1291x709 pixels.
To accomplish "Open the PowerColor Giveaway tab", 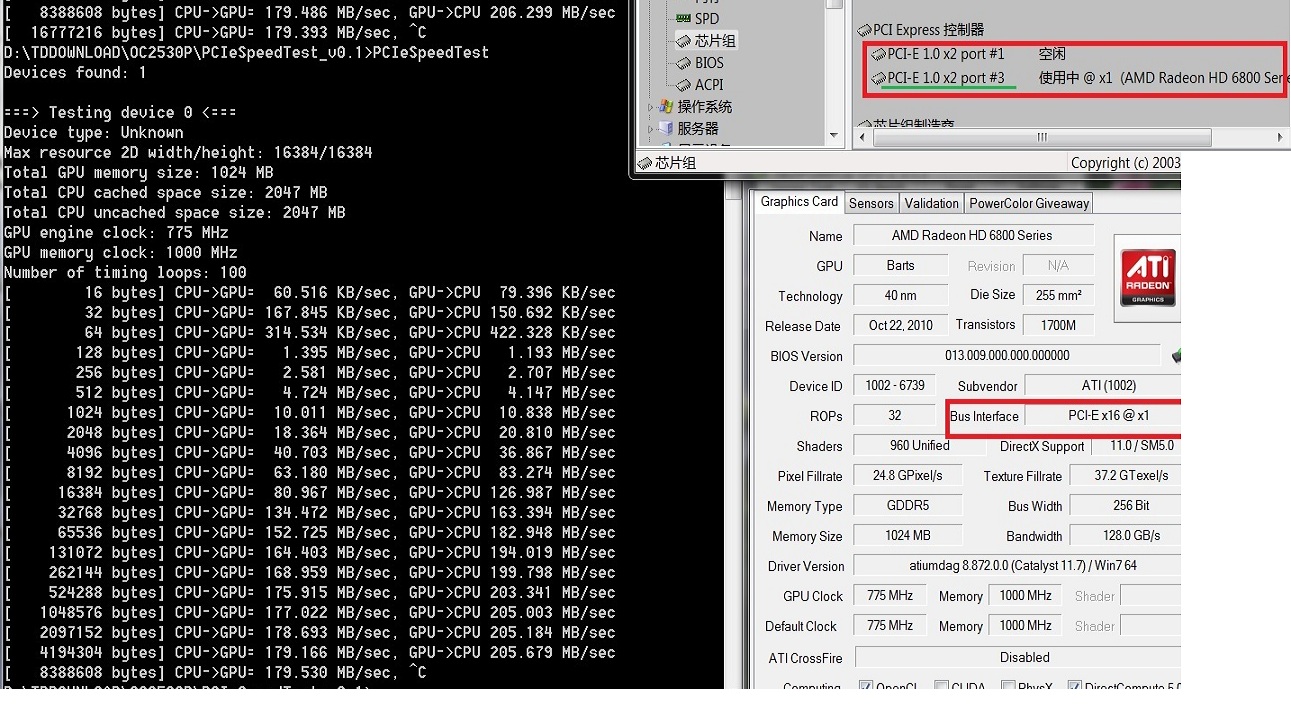I will click(1029, 203).
